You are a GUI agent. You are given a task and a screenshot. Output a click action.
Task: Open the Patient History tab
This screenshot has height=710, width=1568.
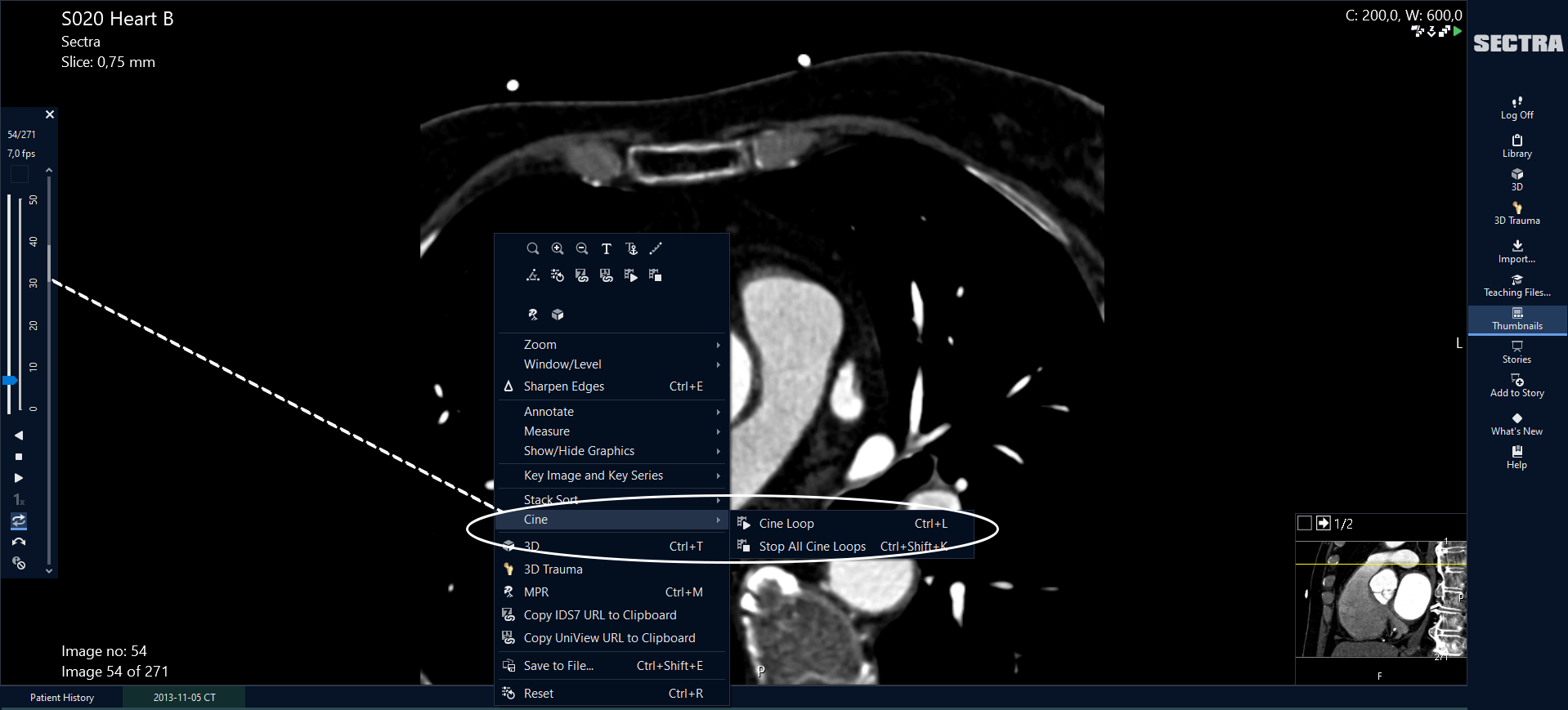tap(62, 698)
